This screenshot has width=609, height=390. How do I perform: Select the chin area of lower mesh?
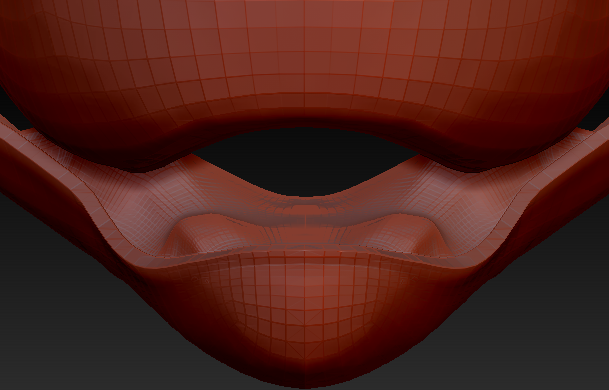pos(304,311)
